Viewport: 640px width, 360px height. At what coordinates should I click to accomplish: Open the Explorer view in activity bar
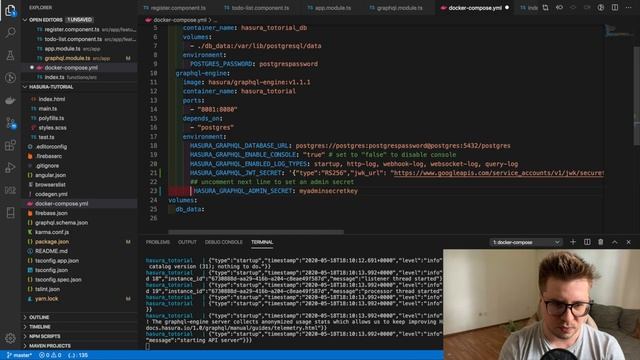10,10
